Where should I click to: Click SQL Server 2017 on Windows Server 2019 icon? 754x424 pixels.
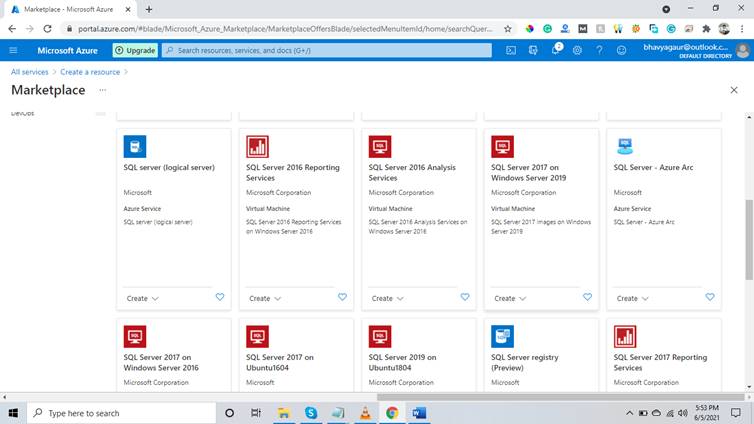pyautogui.click(x=503, y=146)
